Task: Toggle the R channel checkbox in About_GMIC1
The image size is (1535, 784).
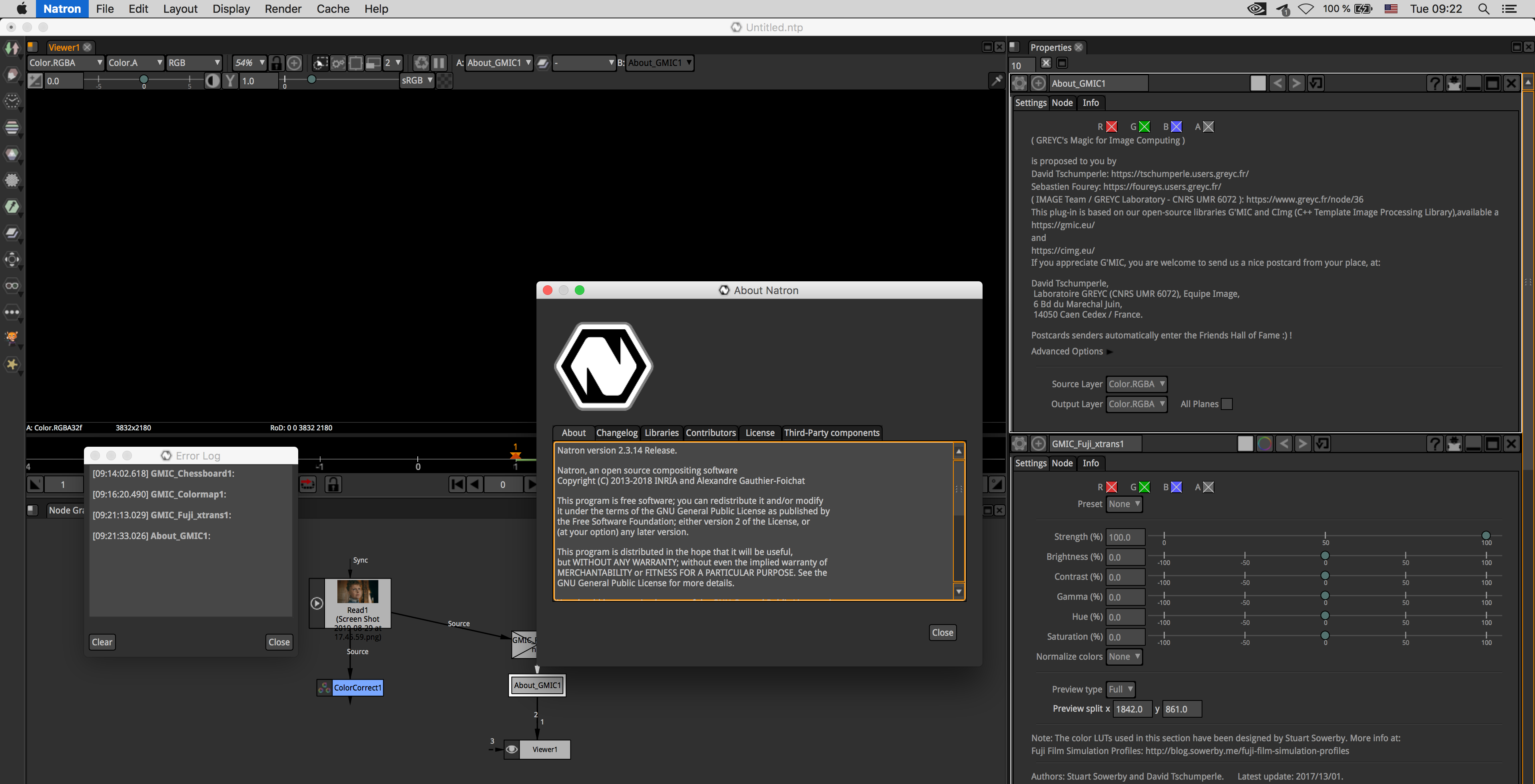Action: [1112, 127]
